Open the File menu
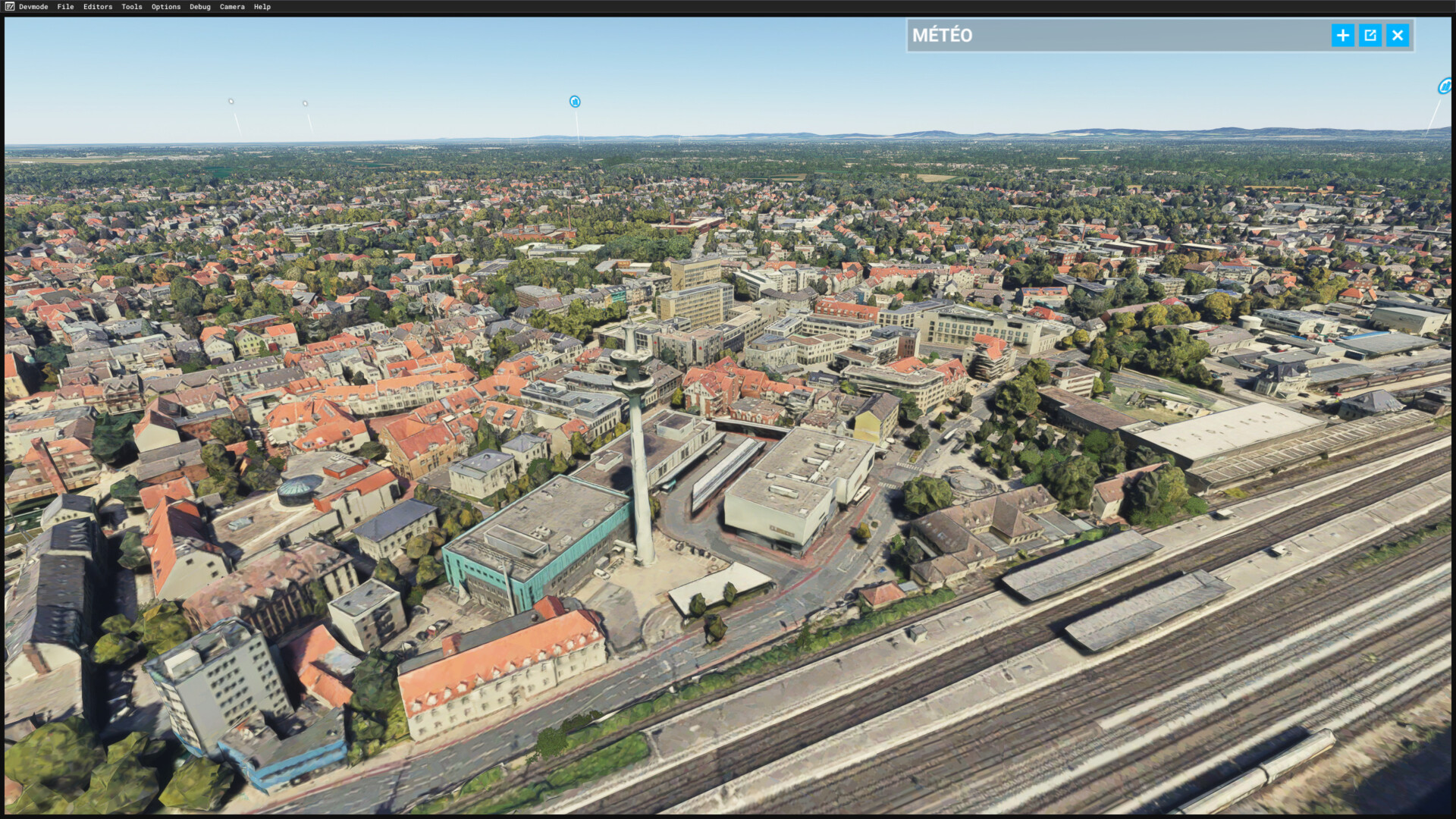The height and width of the screenshot is (819, 1456). 66,7
